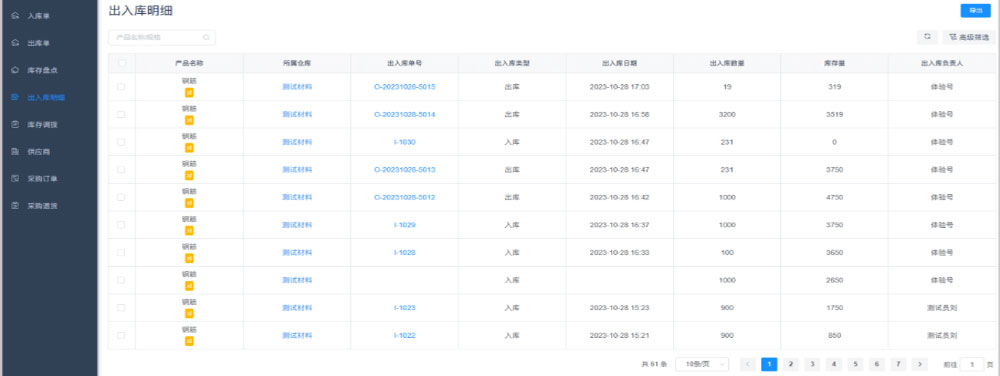Viewport: 1000px width, 376px height.
Task: Open 高级筛选 advanced filter
Action: point(968,38)
